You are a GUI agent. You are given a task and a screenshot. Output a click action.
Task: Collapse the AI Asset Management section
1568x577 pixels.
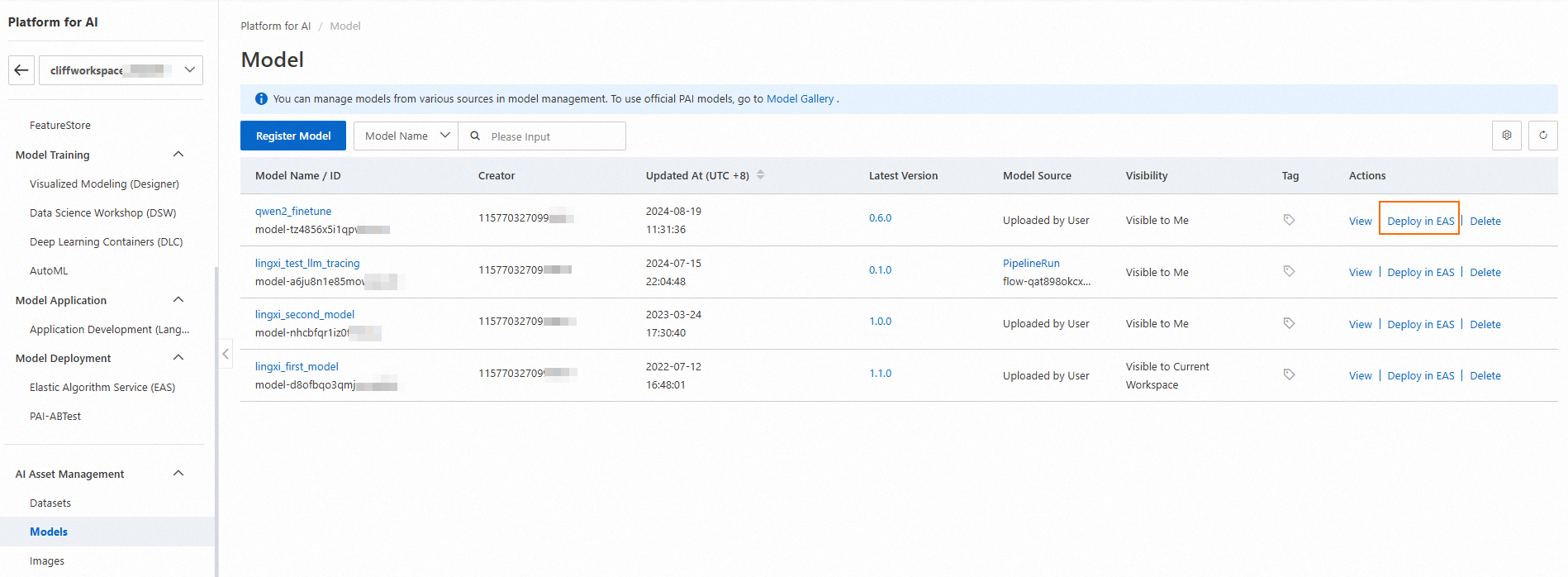178,474
